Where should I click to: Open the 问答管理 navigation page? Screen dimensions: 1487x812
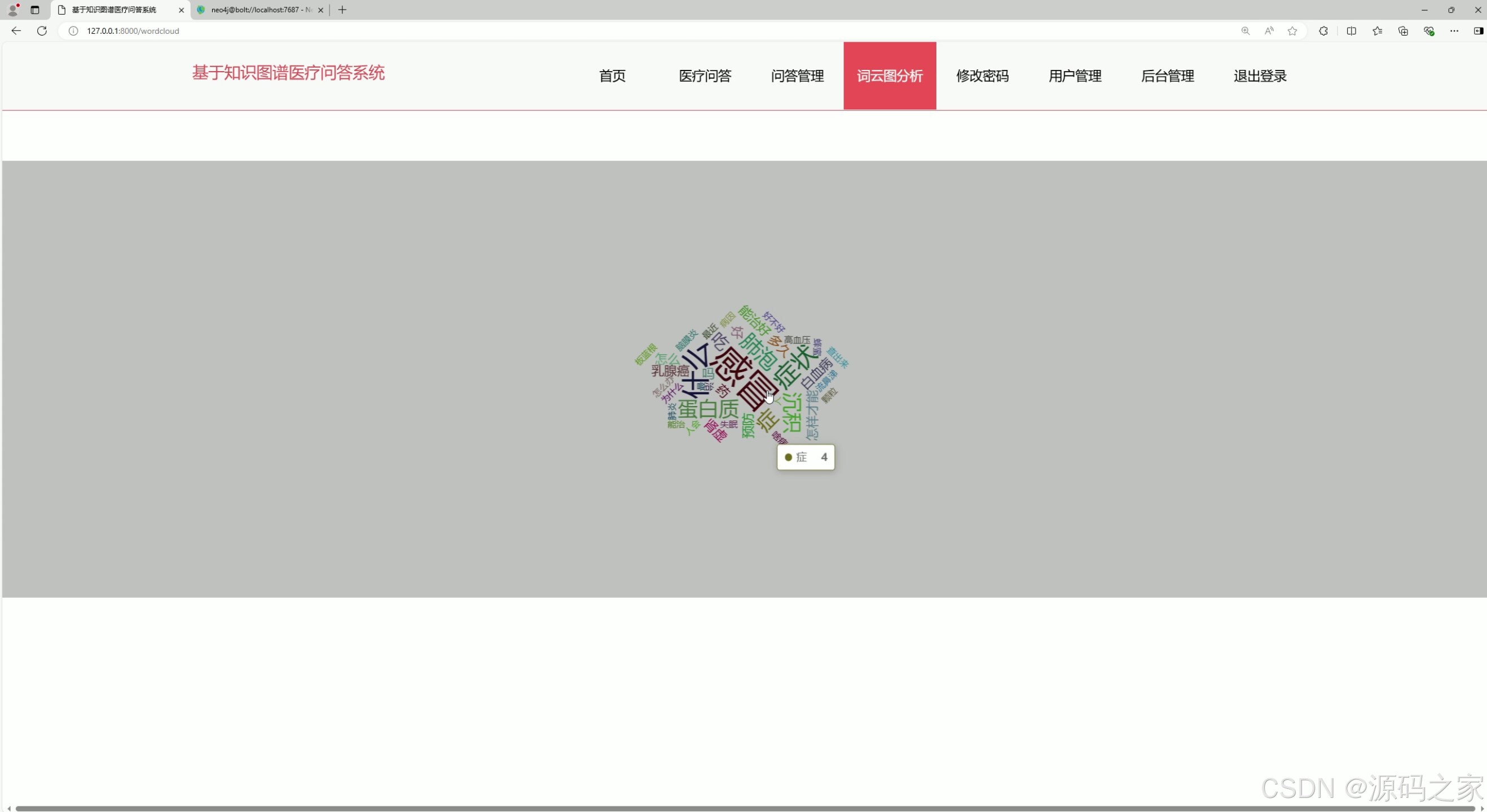pos(797,76)
